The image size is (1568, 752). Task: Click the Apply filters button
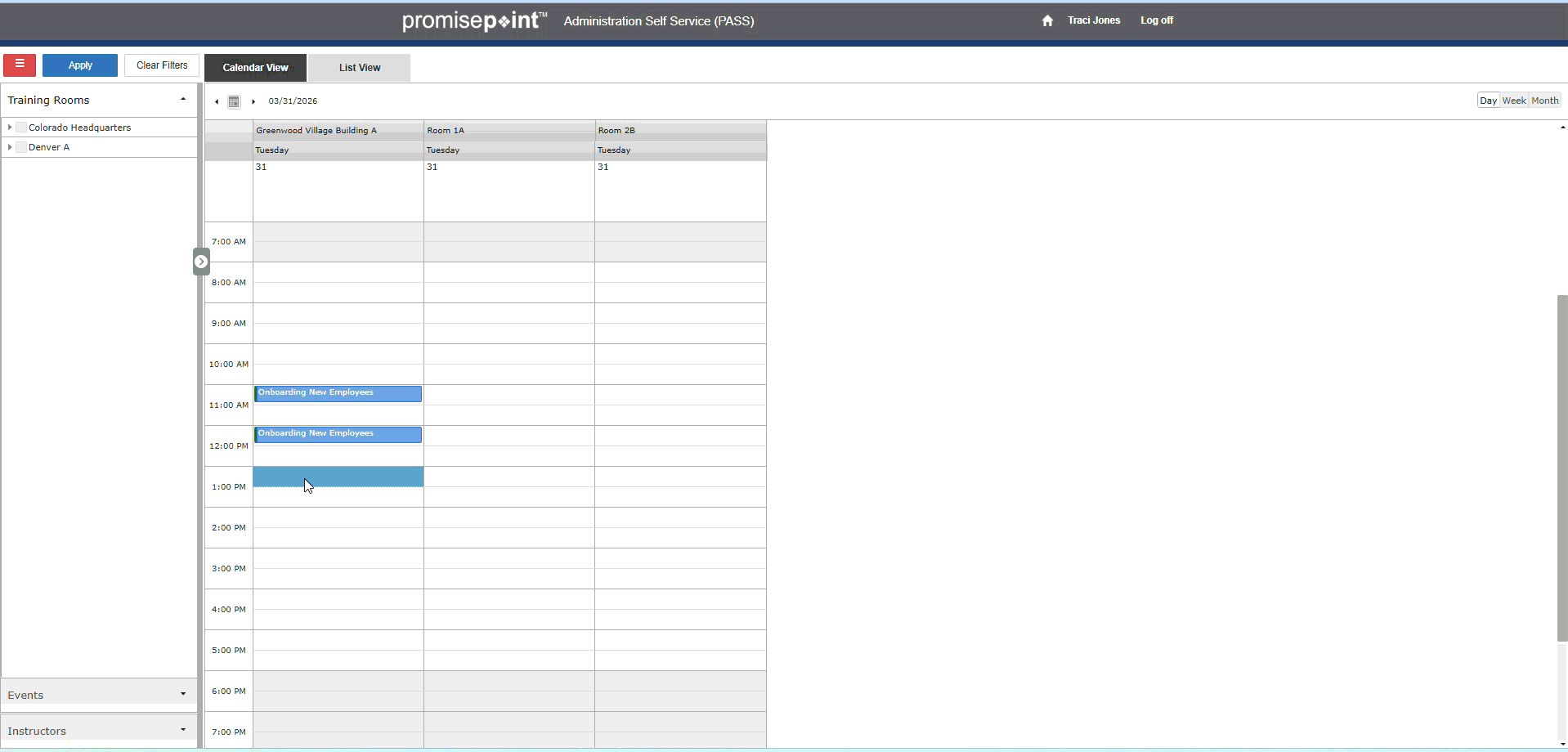(80, 65)
